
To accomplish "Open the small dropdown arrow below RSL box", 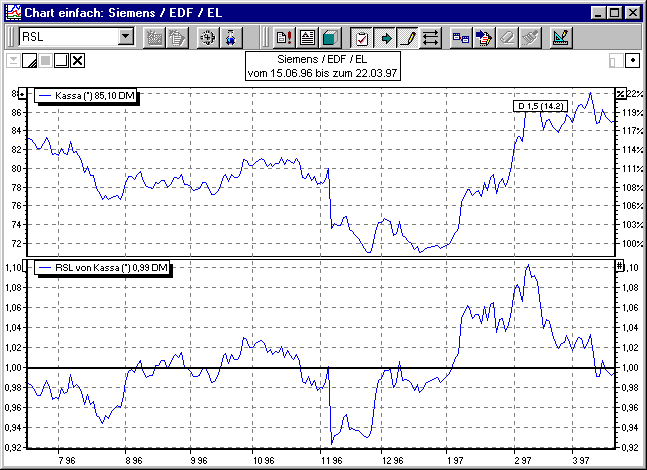I will click(12, 61).
